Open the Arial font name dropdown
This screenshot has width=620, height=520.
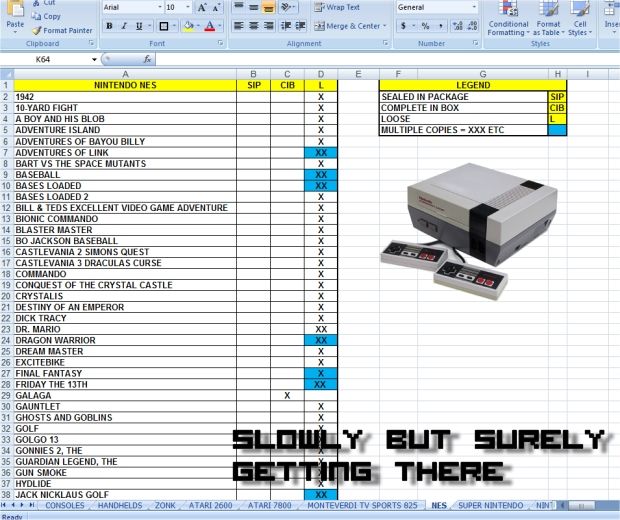tap(160, 7)
